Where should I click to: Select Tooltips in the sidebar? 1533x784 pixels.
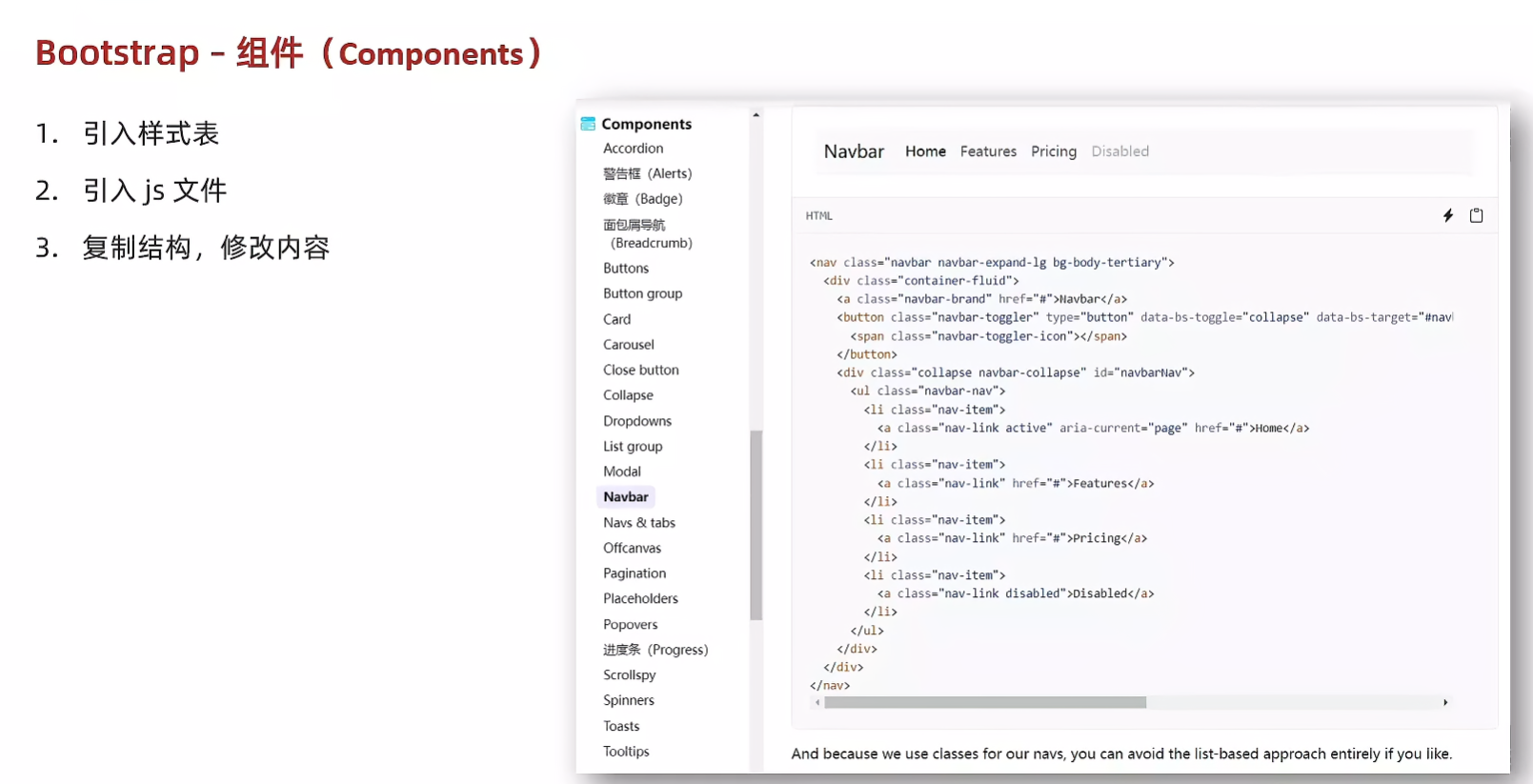pos(626,752)
